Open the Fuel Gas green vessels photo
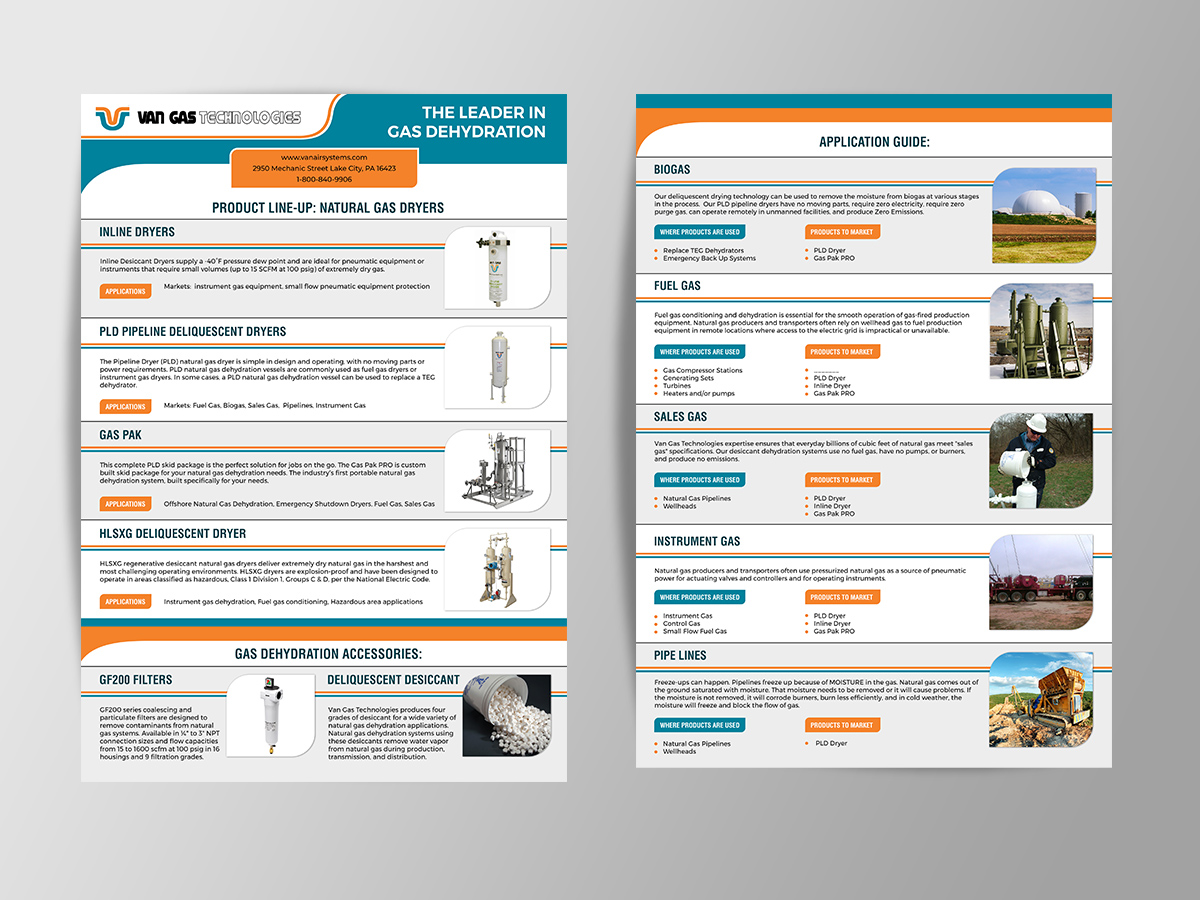The width and height of the screenshot is (1200, 900). [1042, 331]
